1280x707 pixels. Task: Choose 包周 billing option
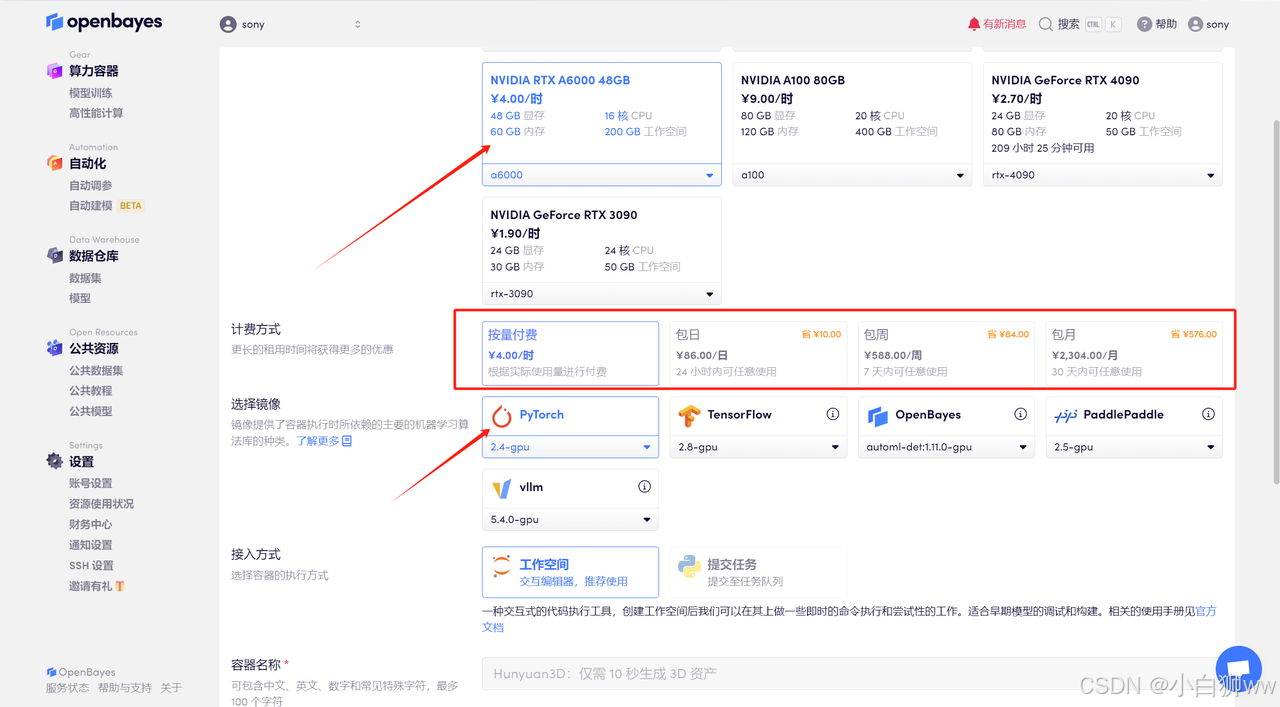(x=946, y=353)
